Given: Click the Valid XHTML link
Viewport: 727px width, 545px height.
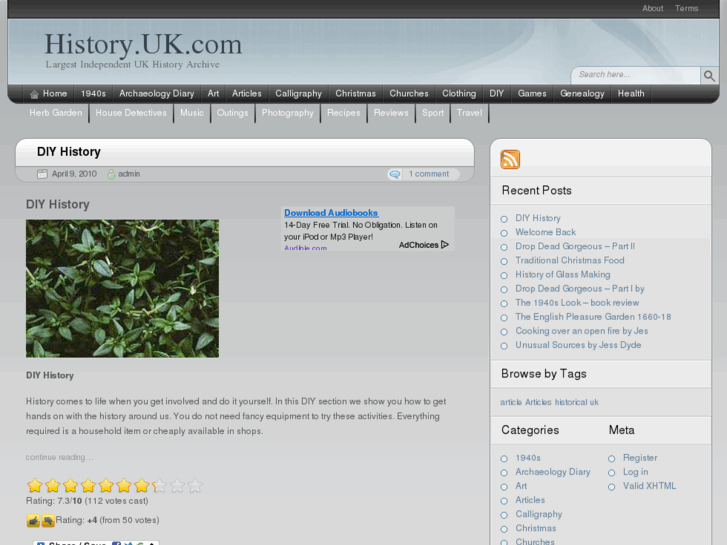Looking at the screenshot, I should pos(649,486).
